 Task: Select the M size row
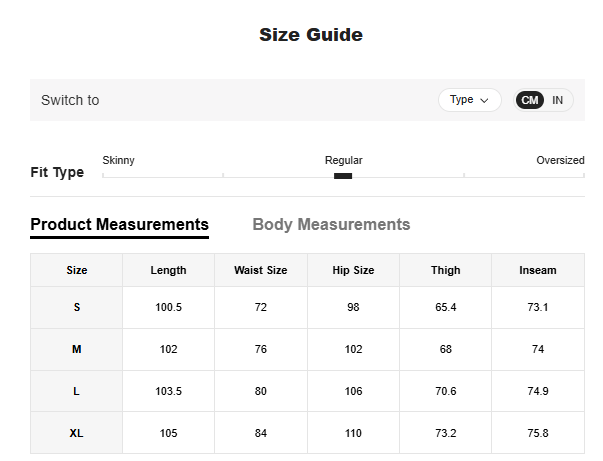tap(77, 349)
